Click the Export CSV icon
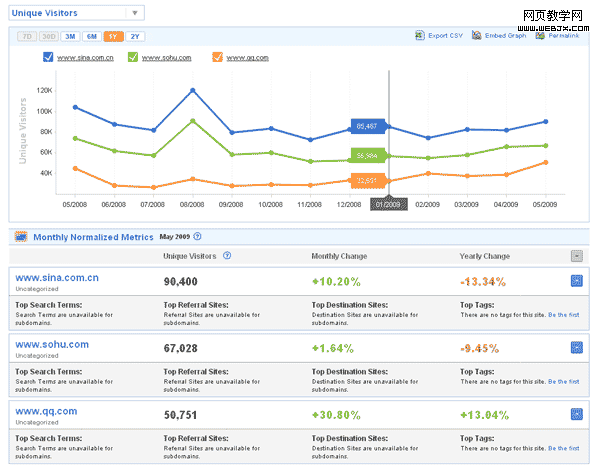 (419, 36)
